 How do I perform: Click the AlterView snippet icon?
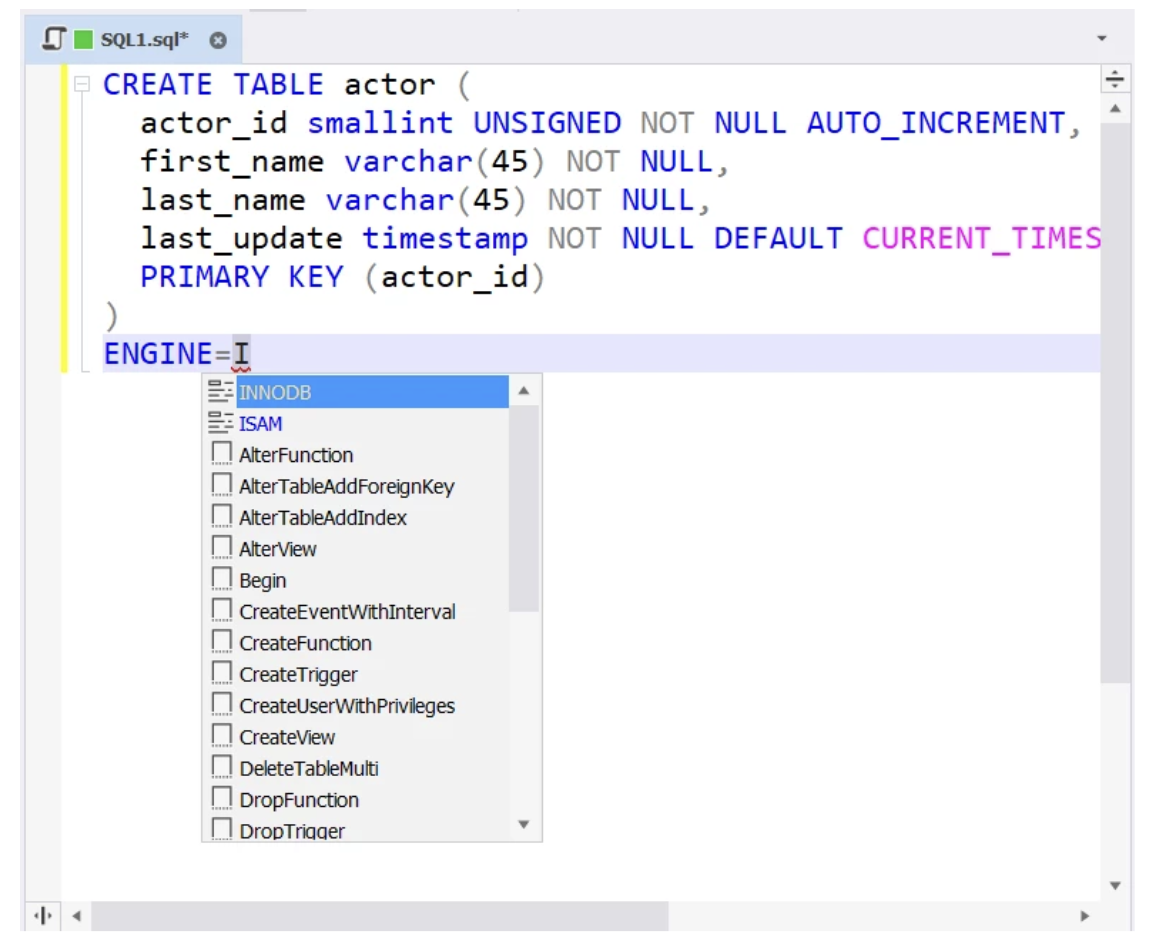point(221,547)
